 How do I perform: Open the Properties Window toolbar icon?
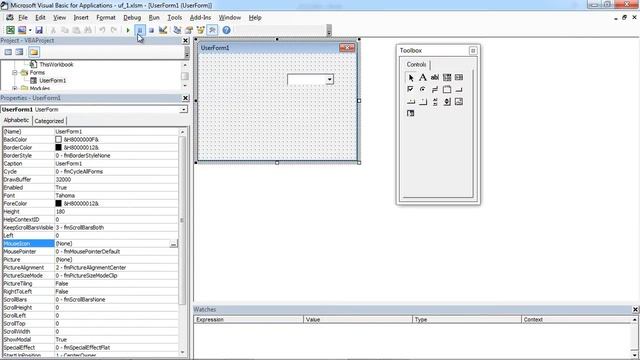tap(189, 30)
